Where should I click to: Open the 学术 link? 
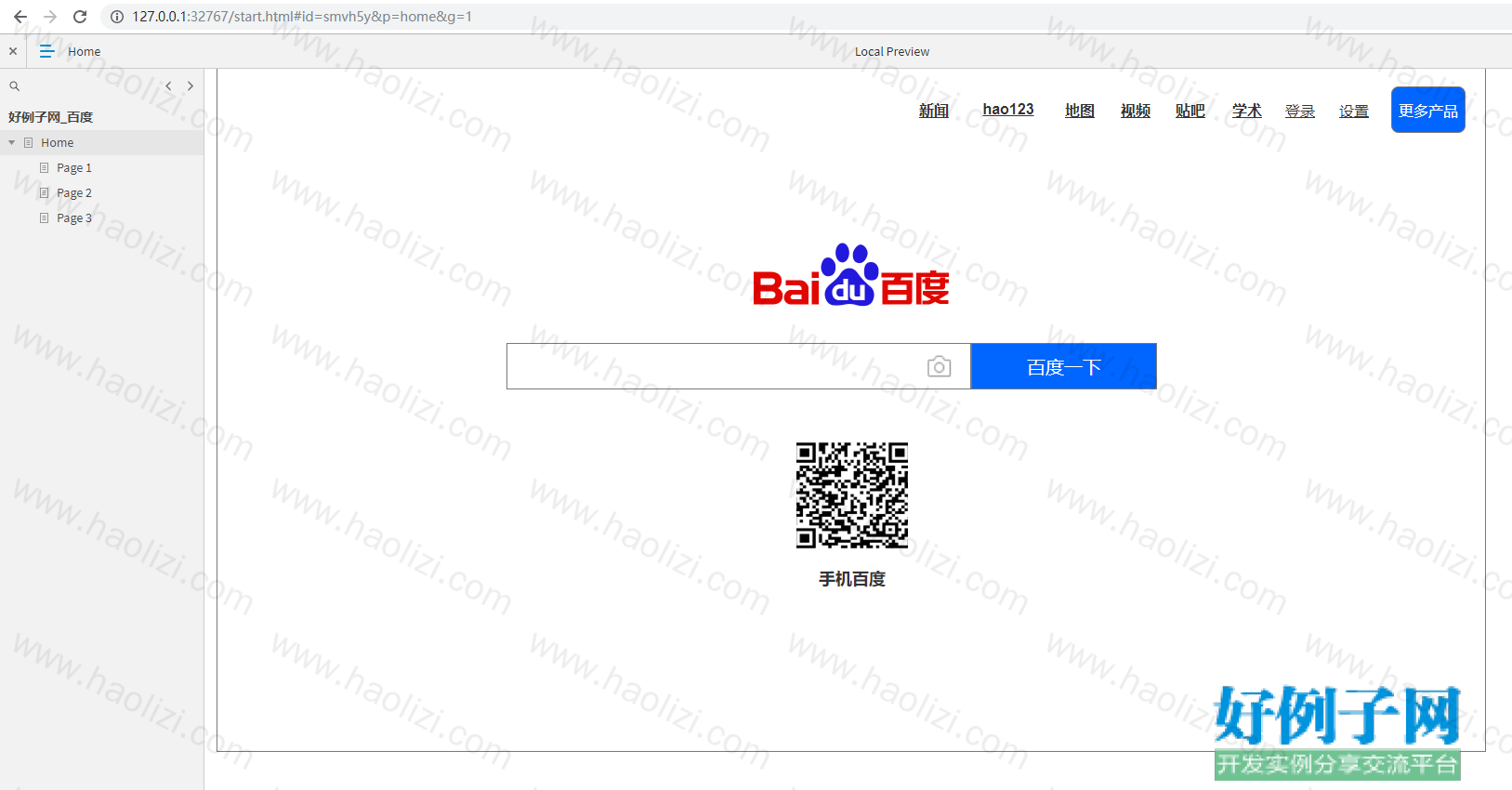coord(1247,111)
